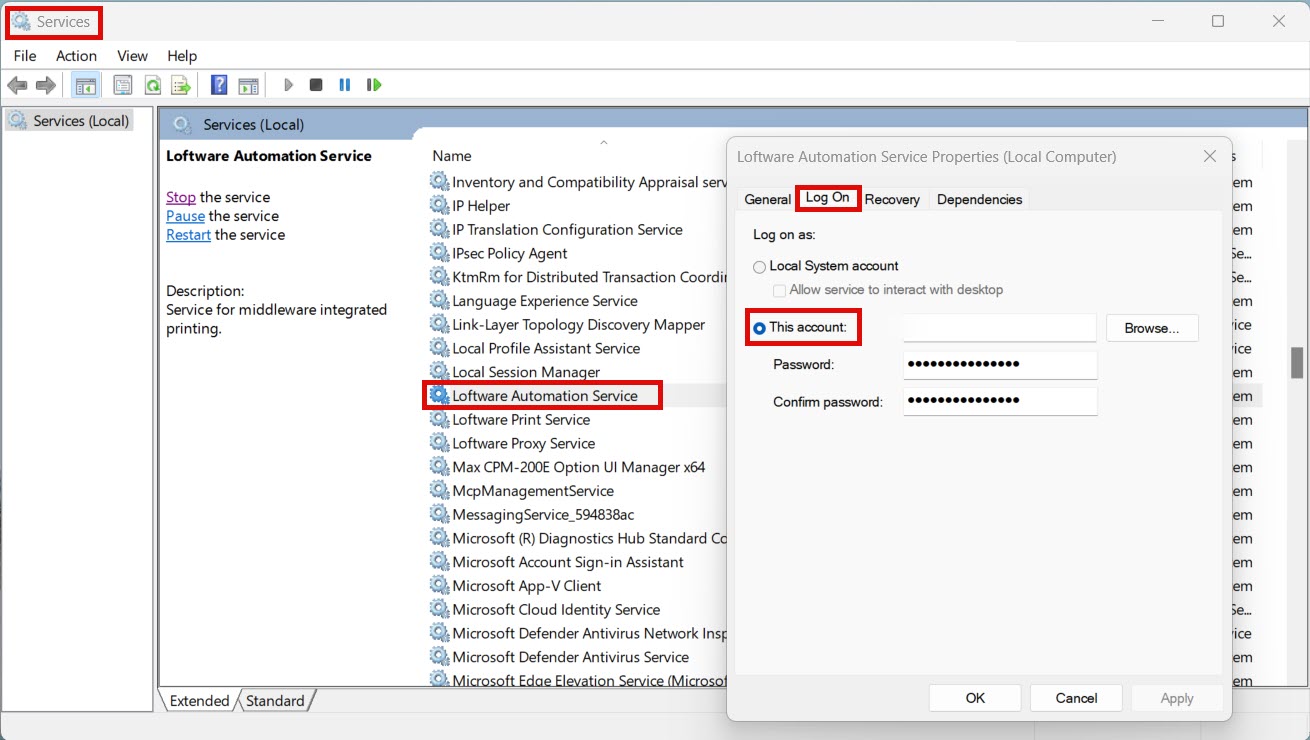Click the Browse... button
This screenshot has width=1310, height=740.
[1152, 328]
